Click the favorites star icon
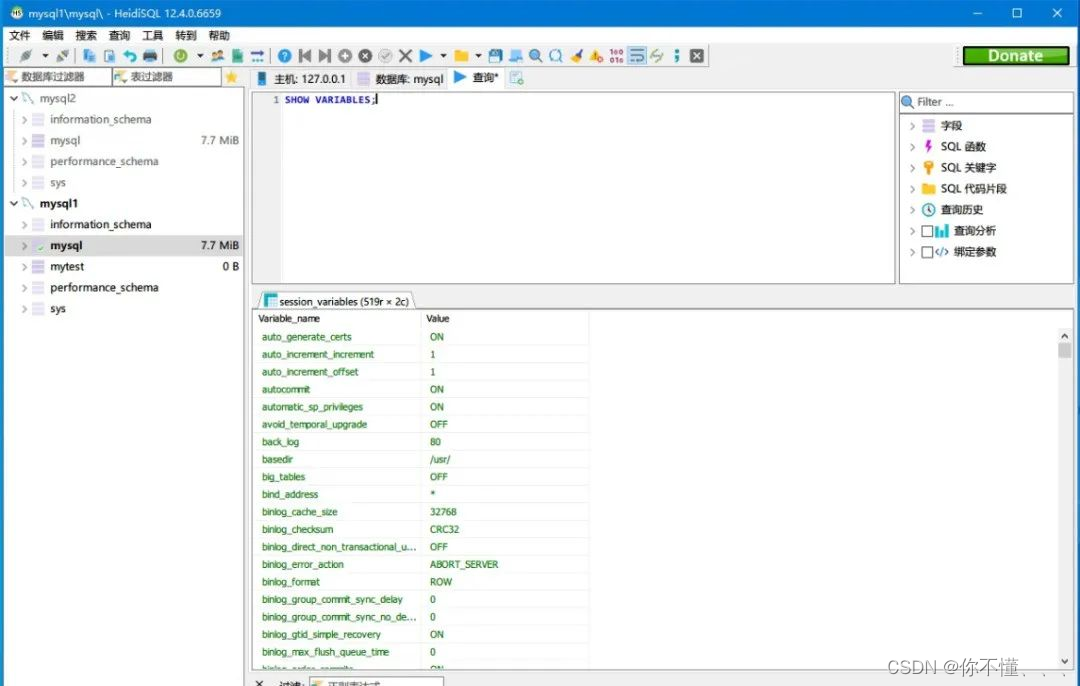The height and width of the screenshot is (686, 1080). (231, 76)
